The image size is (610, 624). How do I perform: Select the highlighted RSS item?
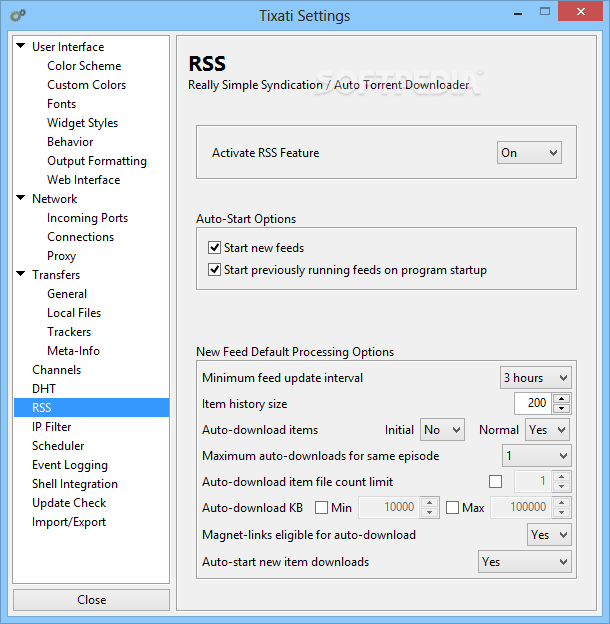(92, 408)
